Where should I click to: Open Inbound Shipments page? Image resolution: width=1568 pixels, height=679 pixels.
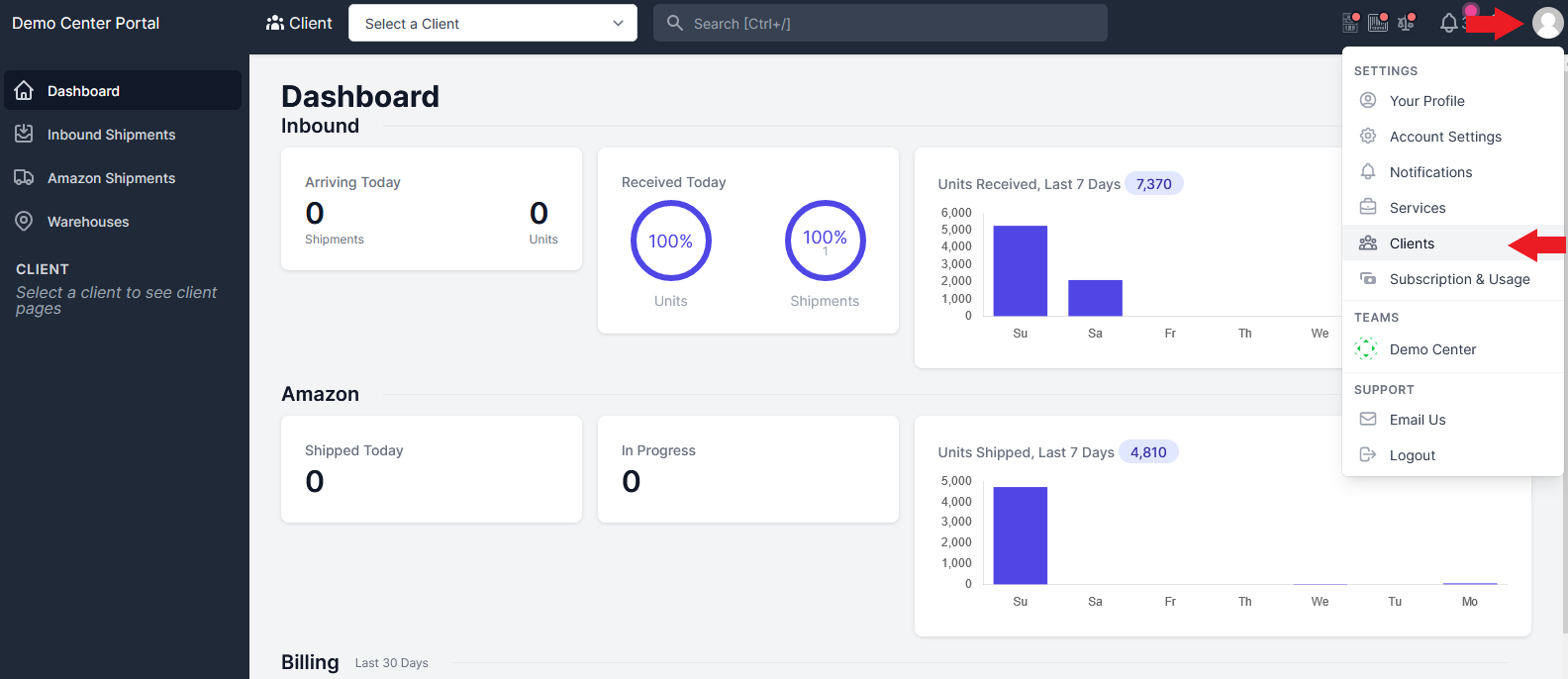(x=123, y=134)
